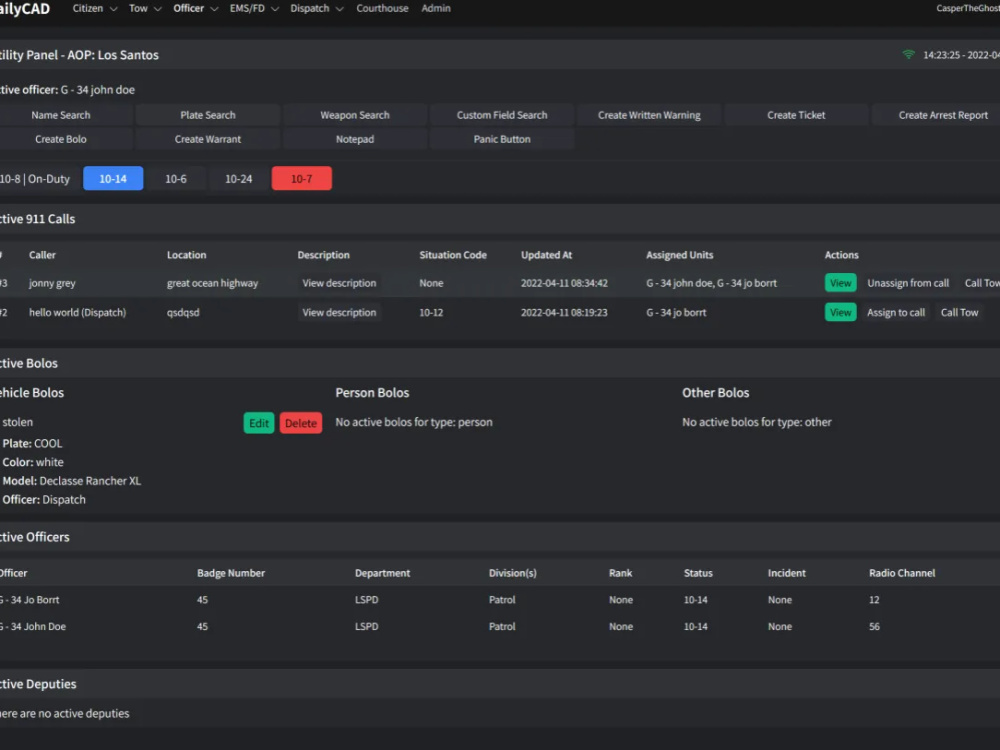Viewport: 1000px width, 750px height.
Task: Delete the stolen vehicle bolo
Action: tap(301, 423)
